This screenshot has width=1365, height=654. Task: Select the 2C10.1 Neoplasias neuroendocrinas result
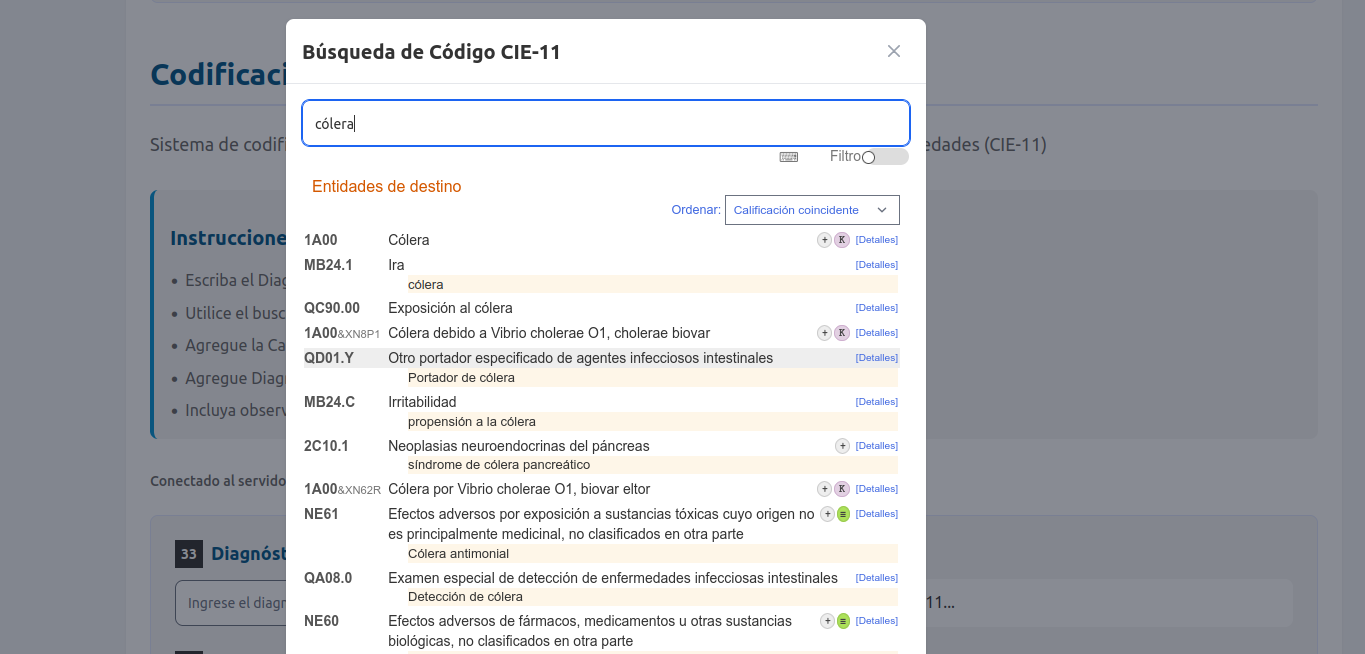tap(518, 446)
